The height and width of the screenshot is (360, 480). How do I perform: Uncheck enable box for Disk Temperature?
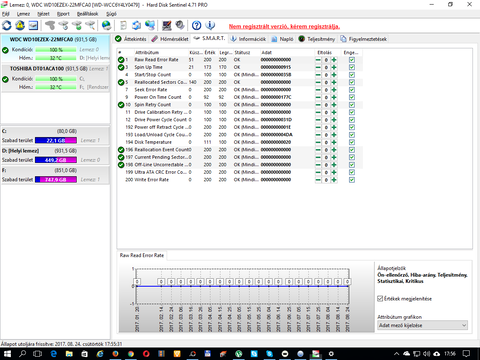[x=352, y=142]
